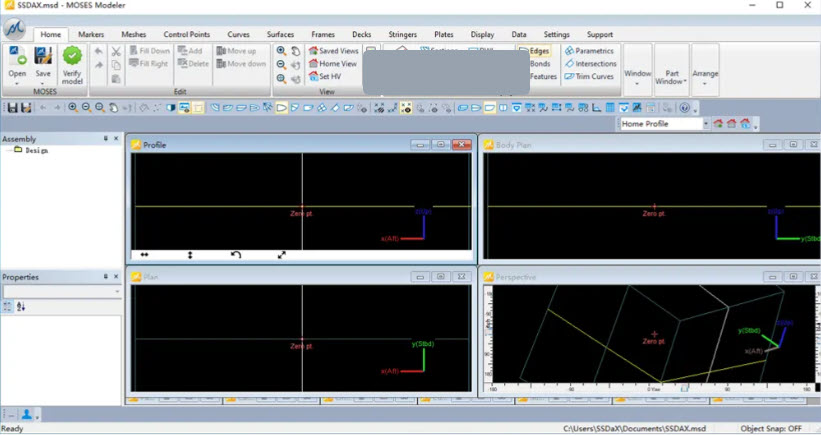Switch to the Settings tab
The width and height of the screenshot is (821, 435).
tap(556, 35)
